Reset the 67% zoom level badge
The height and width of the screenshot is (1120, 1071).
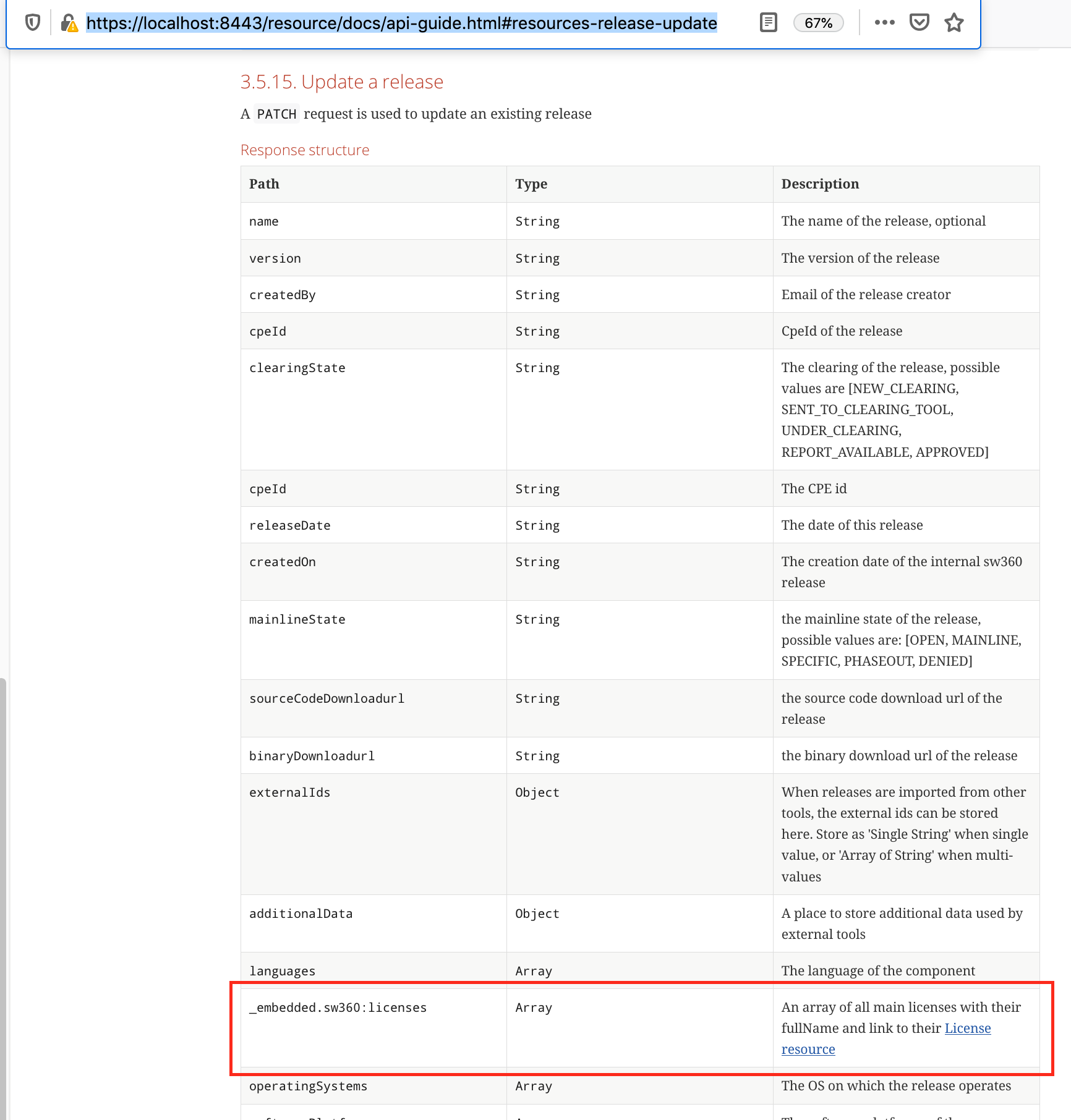click(818, 23)
